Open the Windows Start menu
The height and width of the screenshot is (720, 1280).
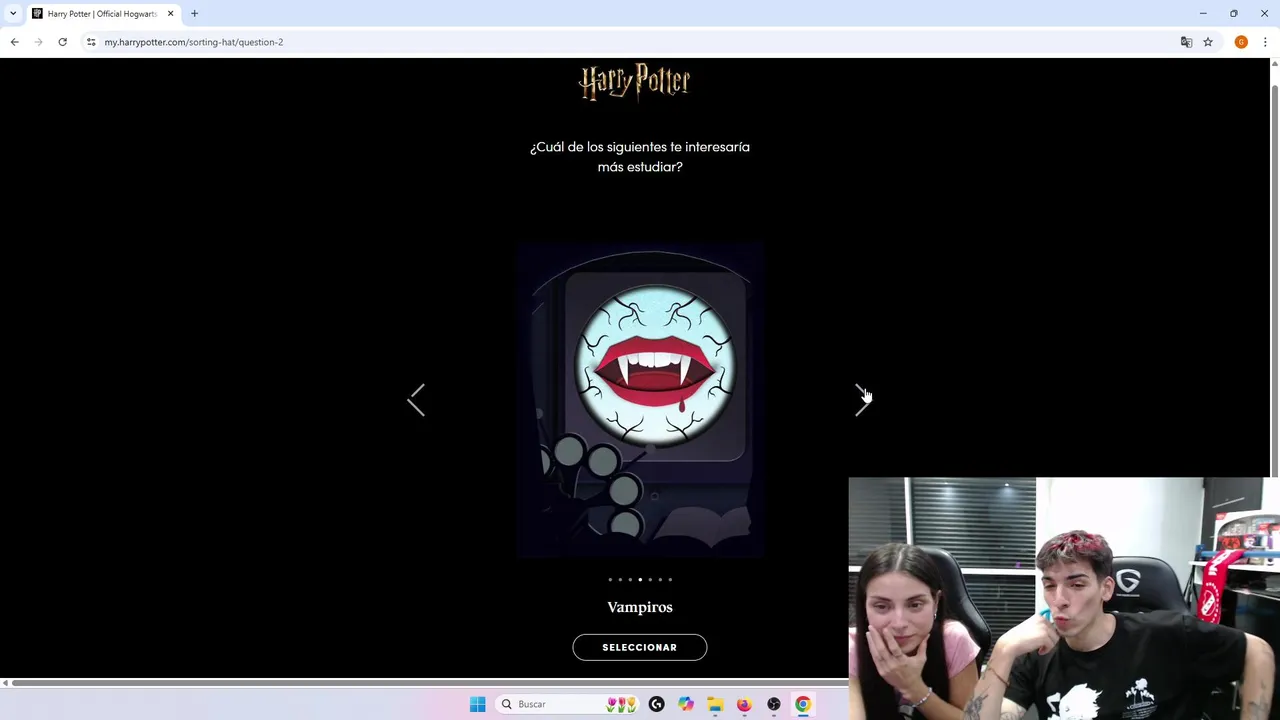477,704
